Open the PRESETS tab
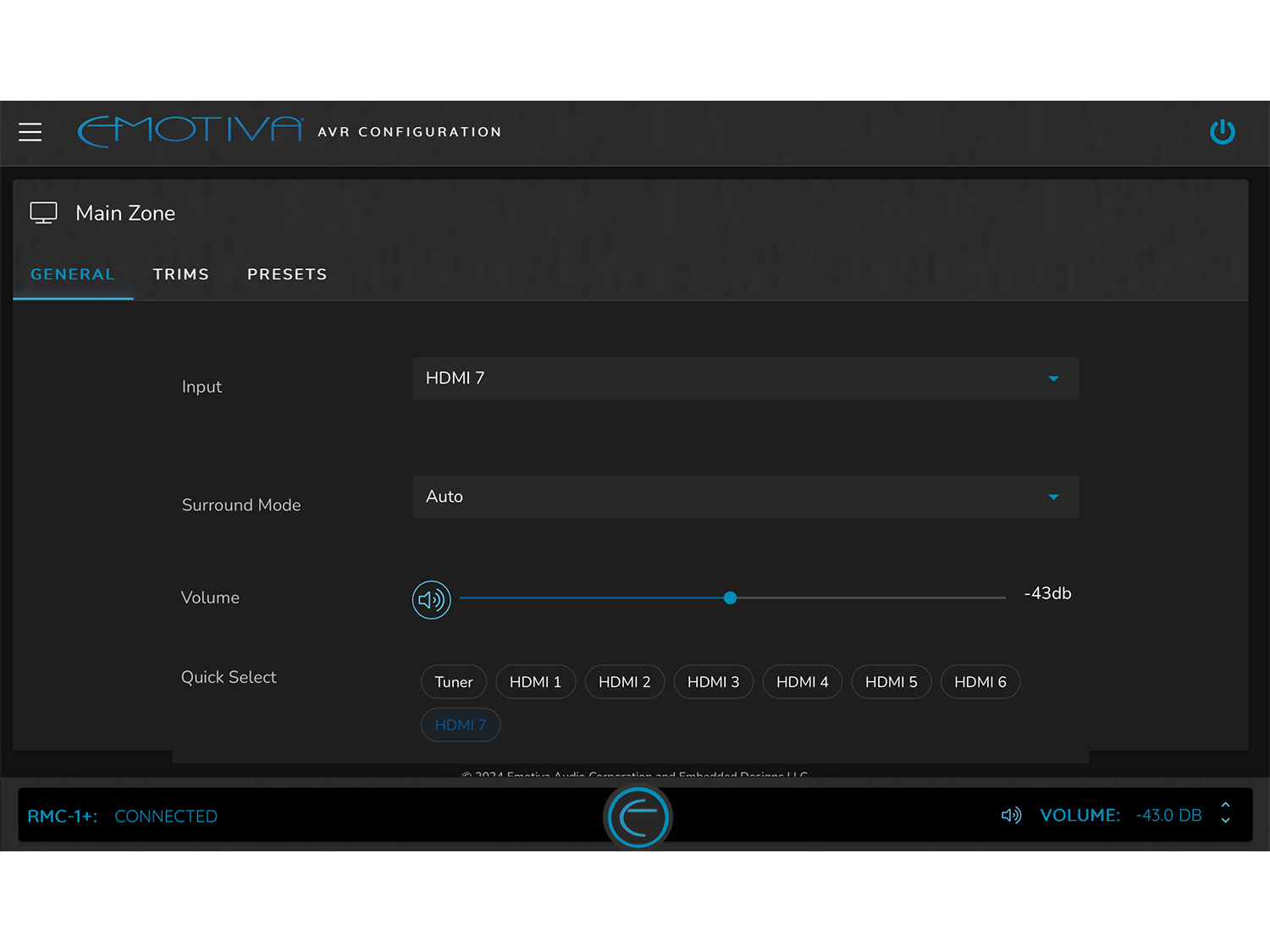The image size is (1270, 952). pyautogui.click(x=286, y=273)
